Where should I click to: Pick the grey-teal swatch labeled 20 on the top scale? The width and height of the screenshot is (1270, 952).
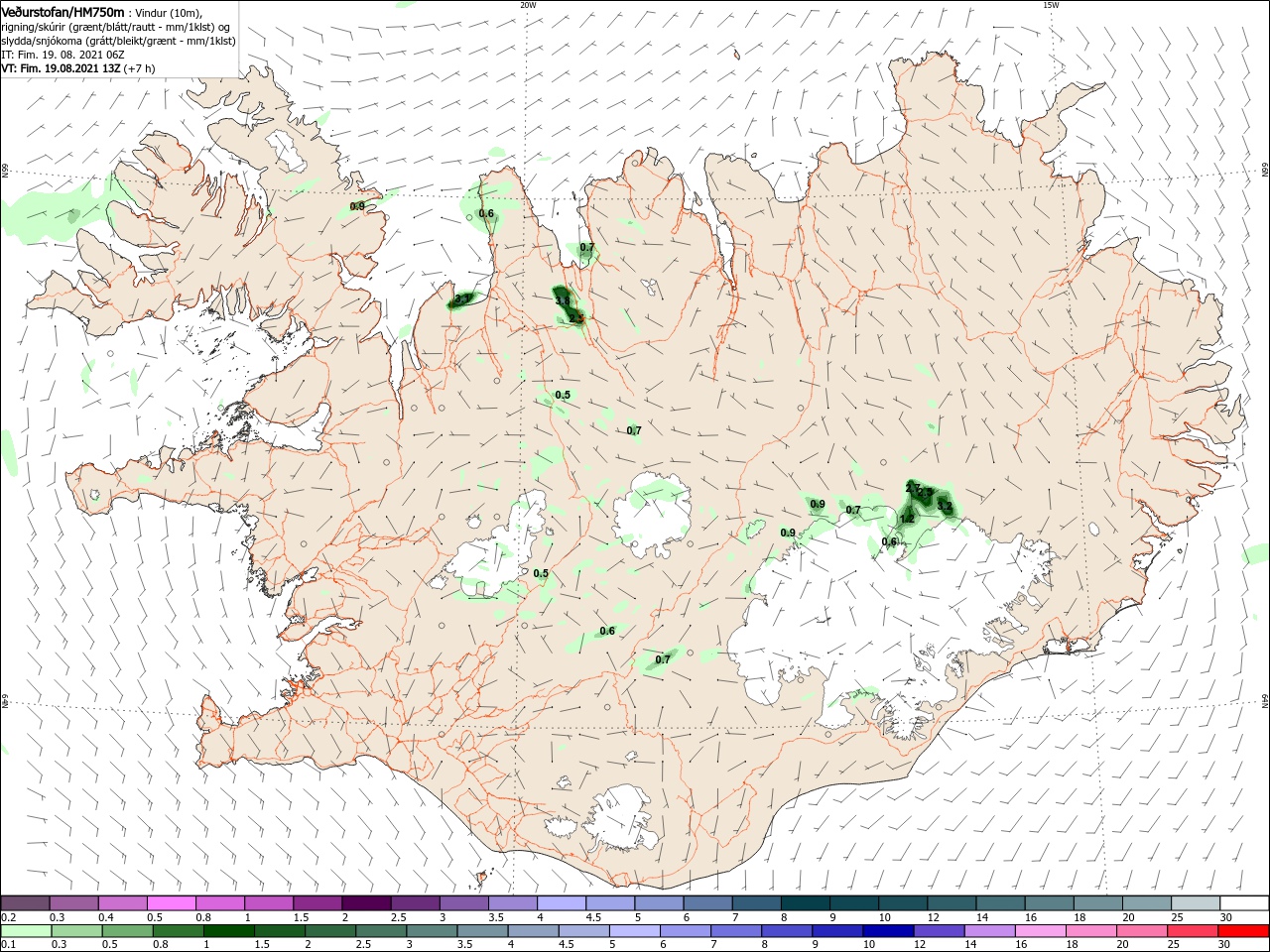[x=1147, y=903]
